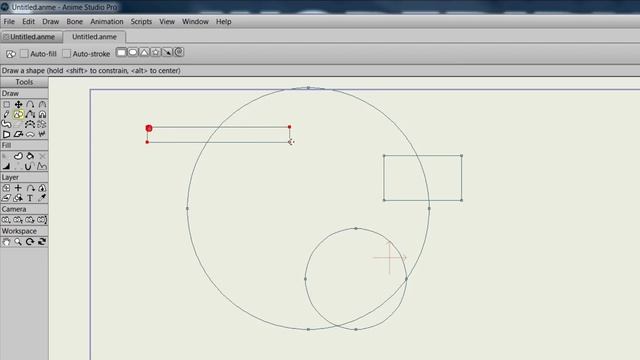Image resolution: width=640 pixels, height=360 pixels.
Task: Select the Text tool T icon
Action: click(30, 198)
